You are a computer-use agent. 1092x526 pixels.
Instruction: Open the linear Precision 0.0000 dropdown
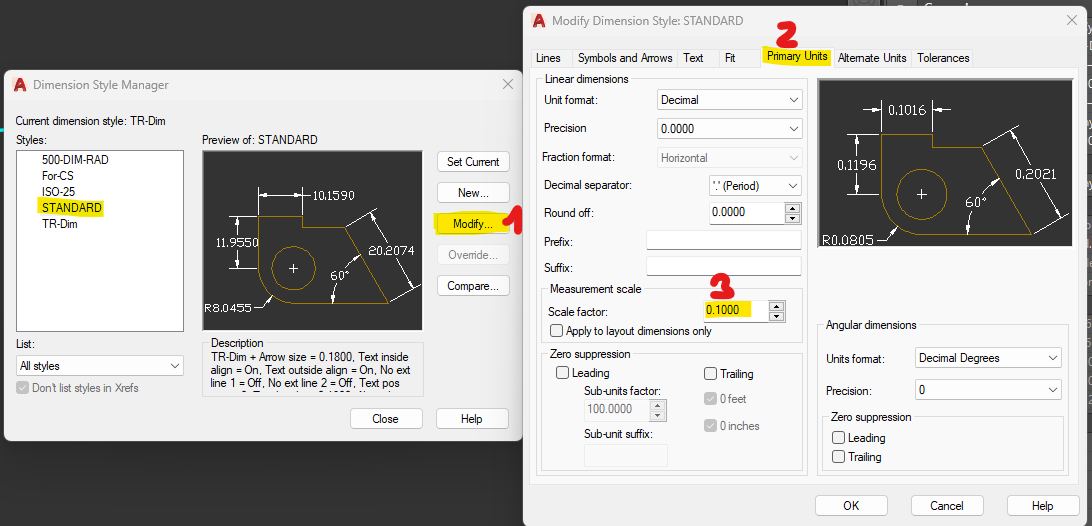[x=730, y=128]
